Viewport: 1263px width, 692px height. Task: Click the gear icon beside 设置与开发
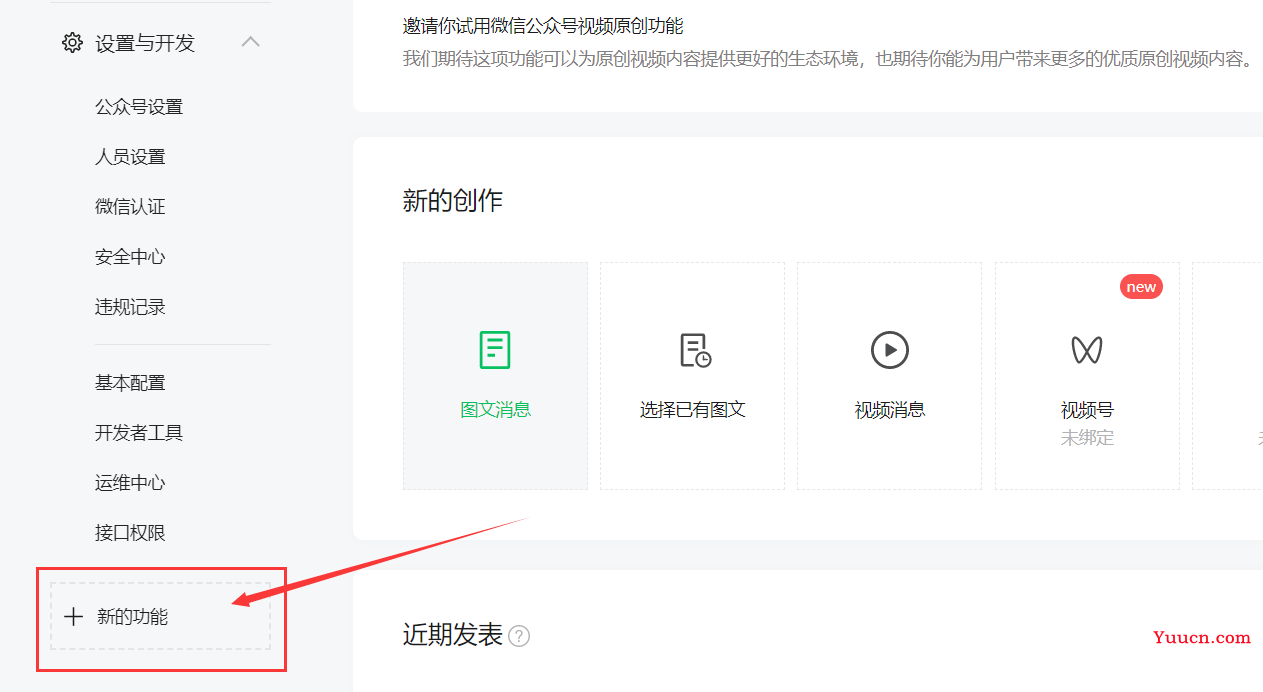72,43
